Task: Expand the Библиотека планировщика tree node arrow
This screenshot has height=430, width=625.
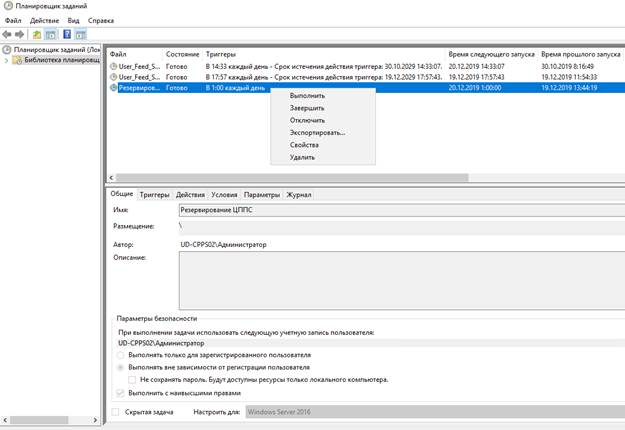Action: (6, 61)
